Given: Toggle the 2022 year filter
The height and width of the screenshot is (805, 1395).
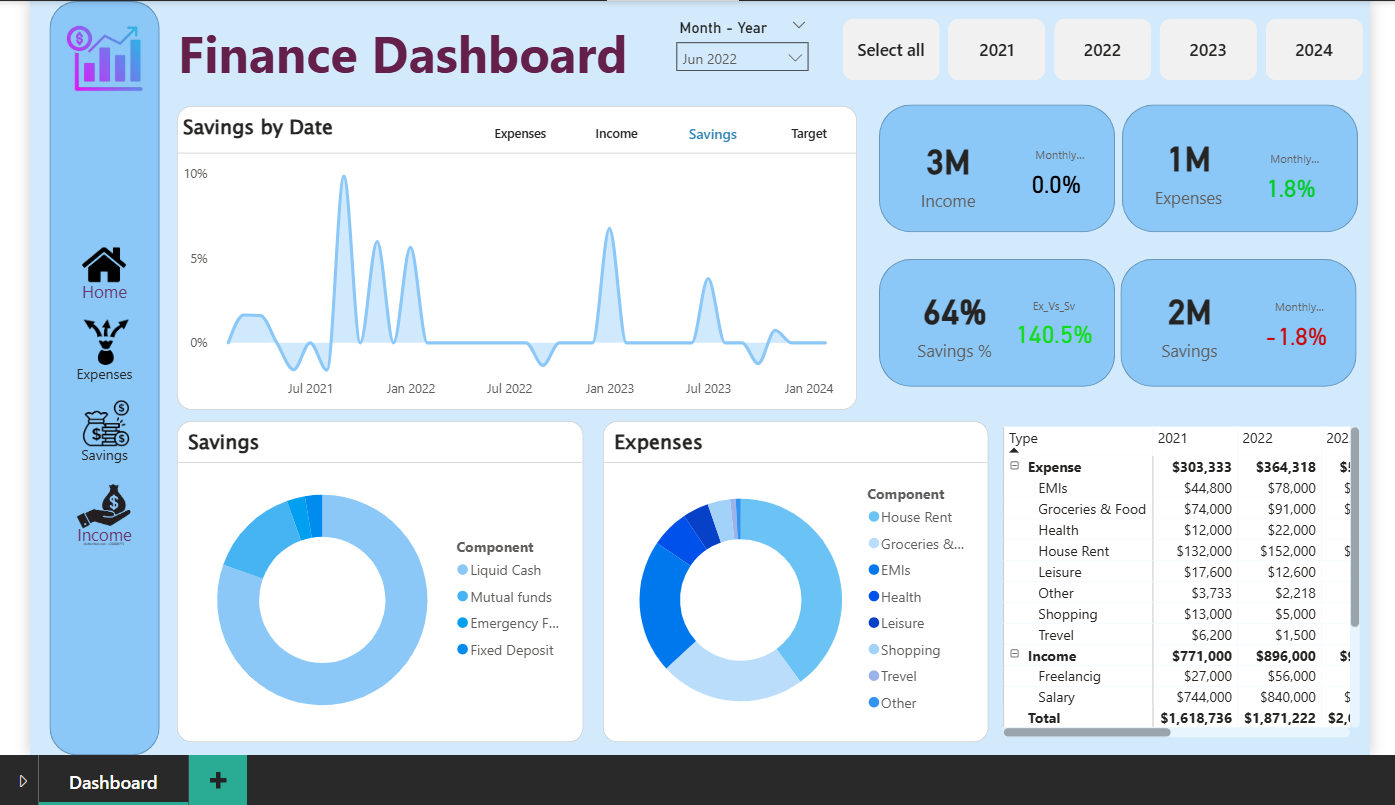Looking at the screenshot, I should (x=1102, y=49).
